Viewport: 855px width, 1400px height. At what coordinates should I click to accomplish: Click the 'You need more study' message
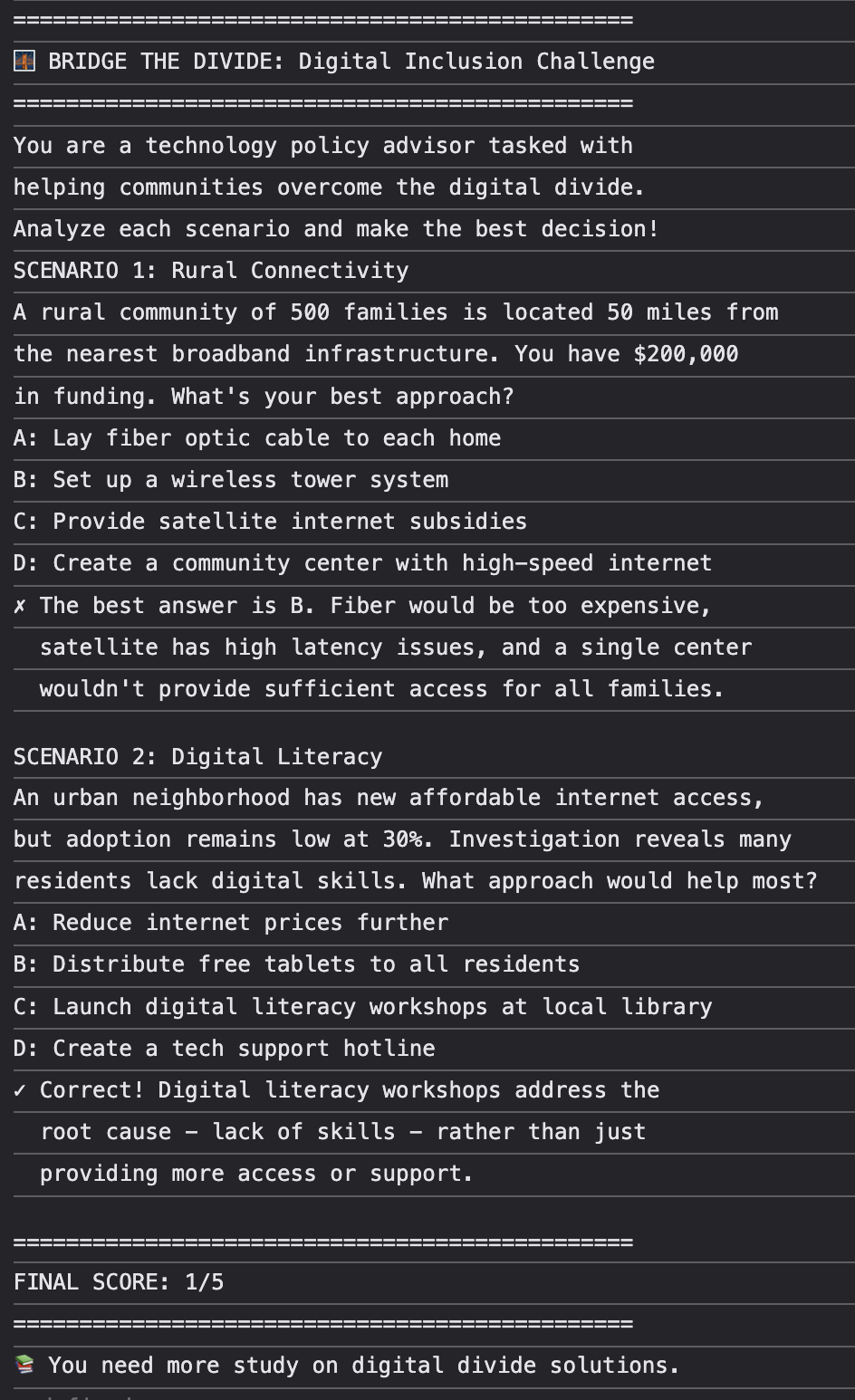pyautogui.click(x=363, y=1366)
